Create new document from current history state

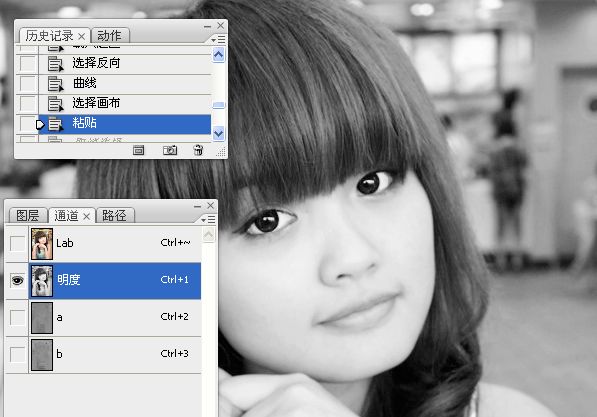[x=139, y=150]
